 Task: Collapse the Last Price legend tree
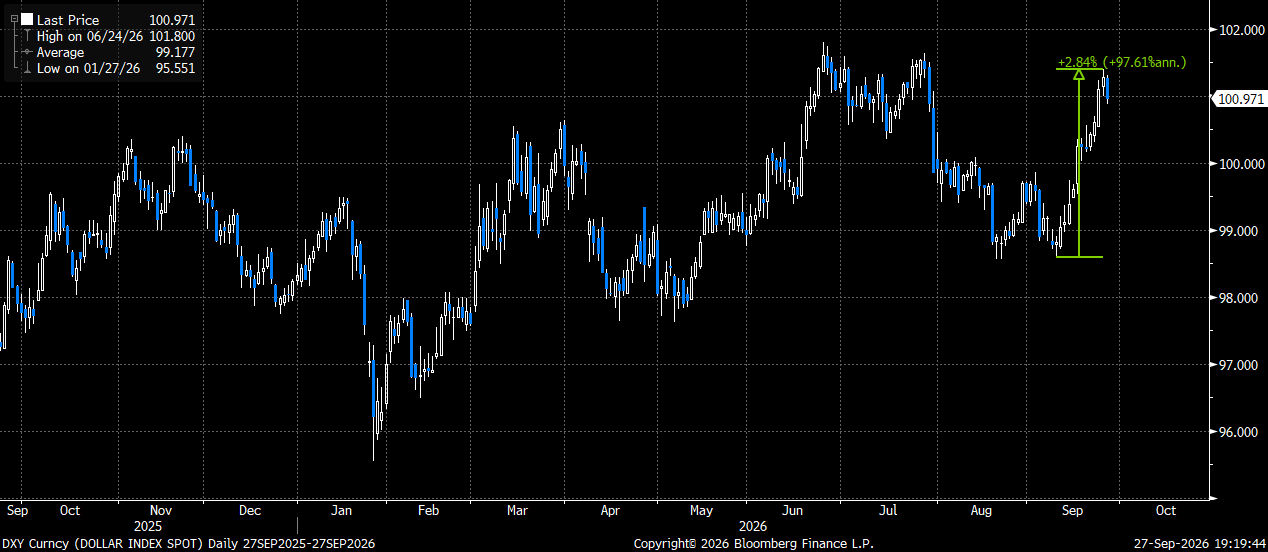coord(12,20)
